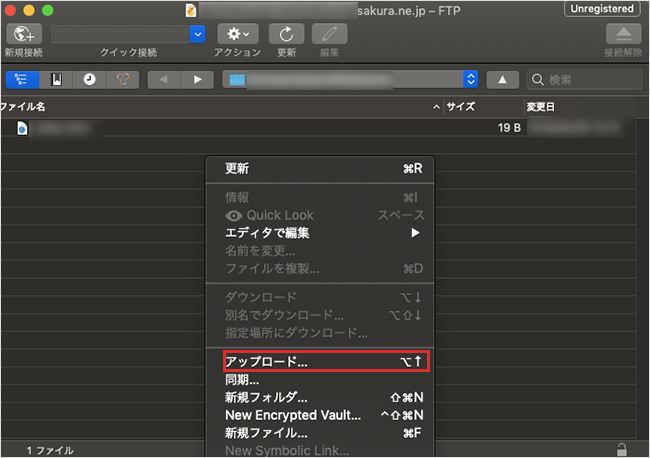Click the Unregistered button

pos(604,9)
